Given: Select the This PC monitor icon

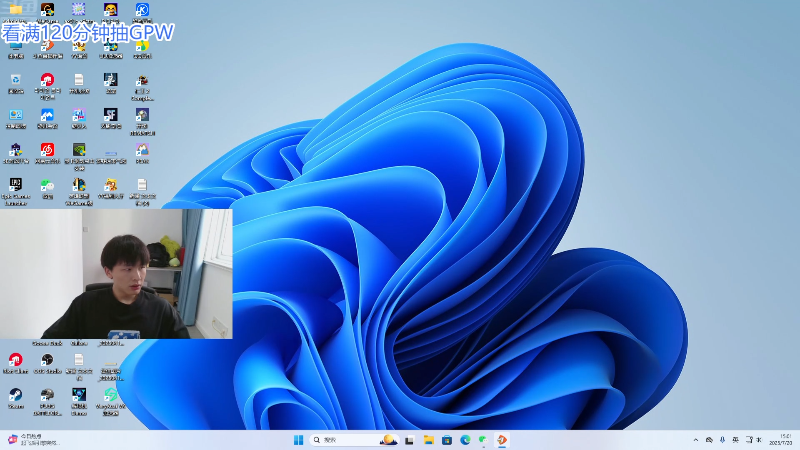Looking at the screenshot, I should pos(16,46).
